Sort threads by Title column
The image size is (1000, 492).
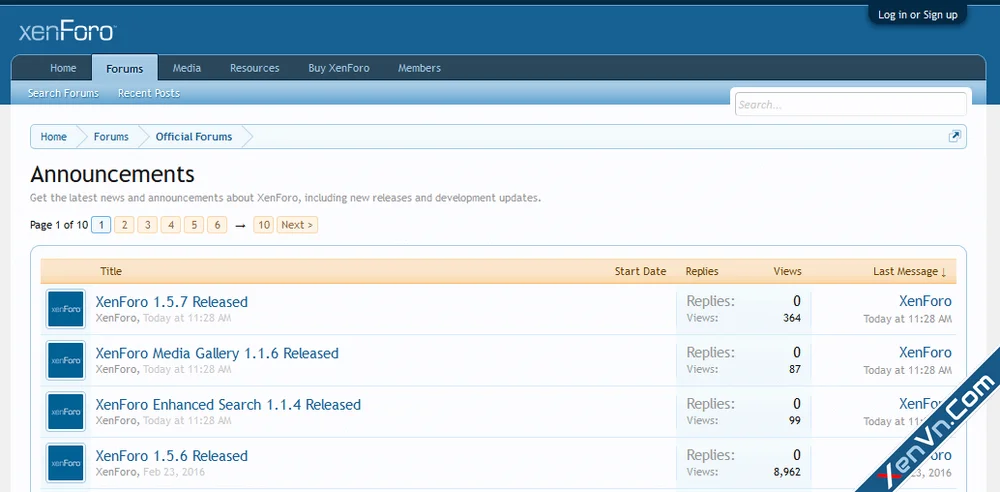pos(111,271)
